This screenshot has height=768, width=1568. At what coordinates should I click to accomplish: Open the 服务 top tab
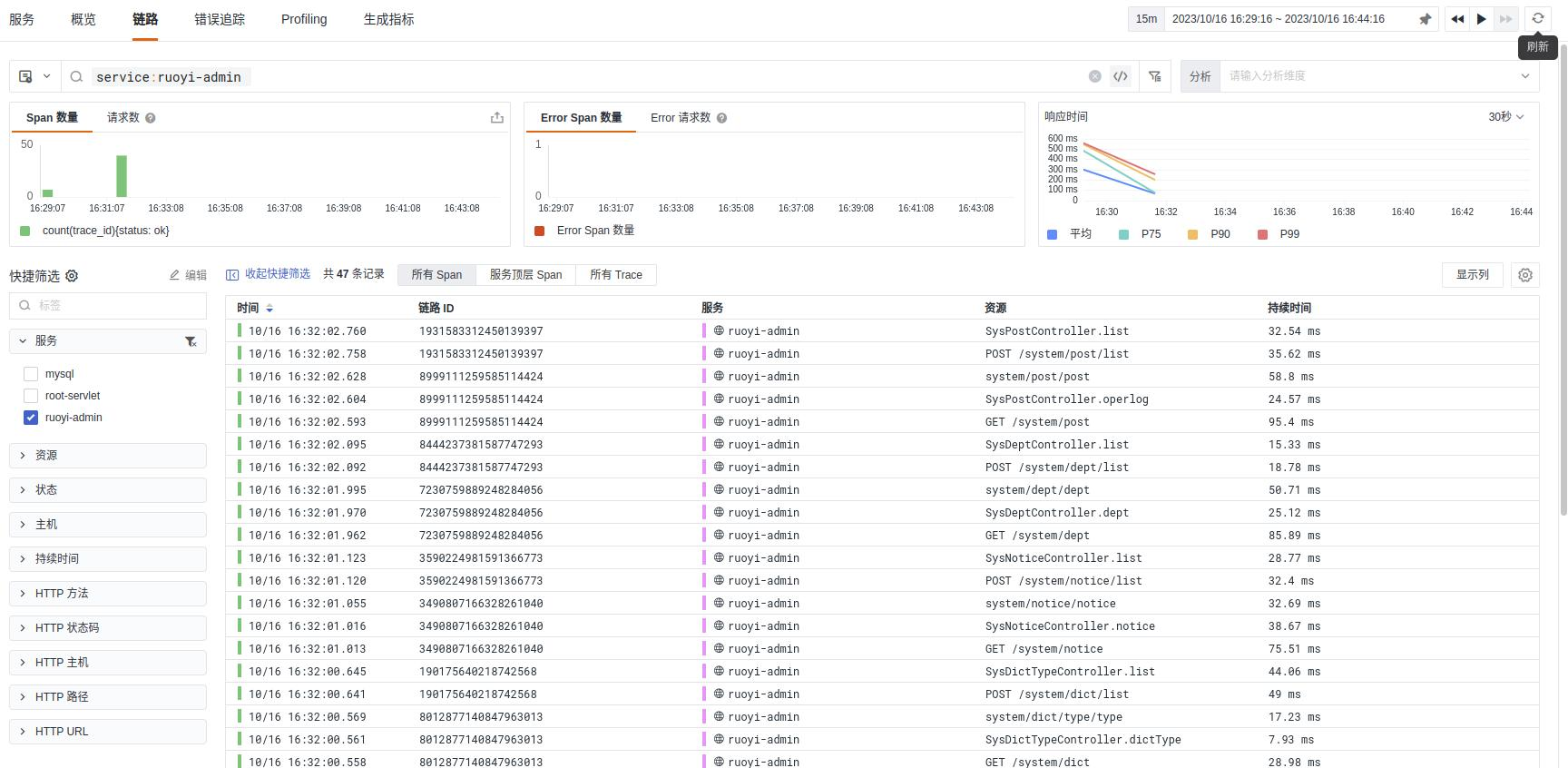pos(22,19)
